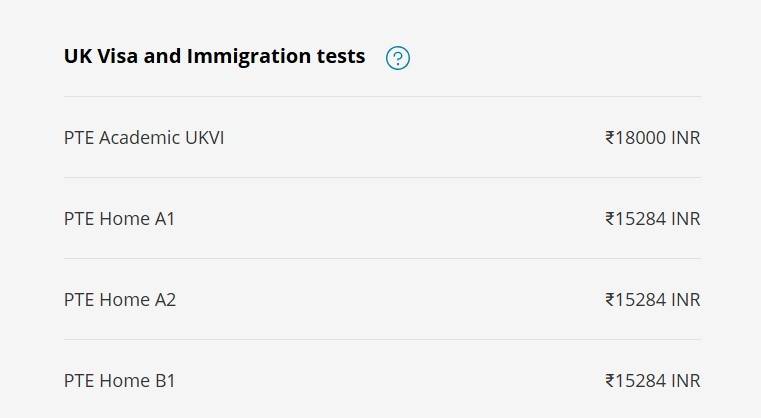Click the INR text in PTE Home B1 row
This screenshot has width=761, height=418.
point(686,381)
